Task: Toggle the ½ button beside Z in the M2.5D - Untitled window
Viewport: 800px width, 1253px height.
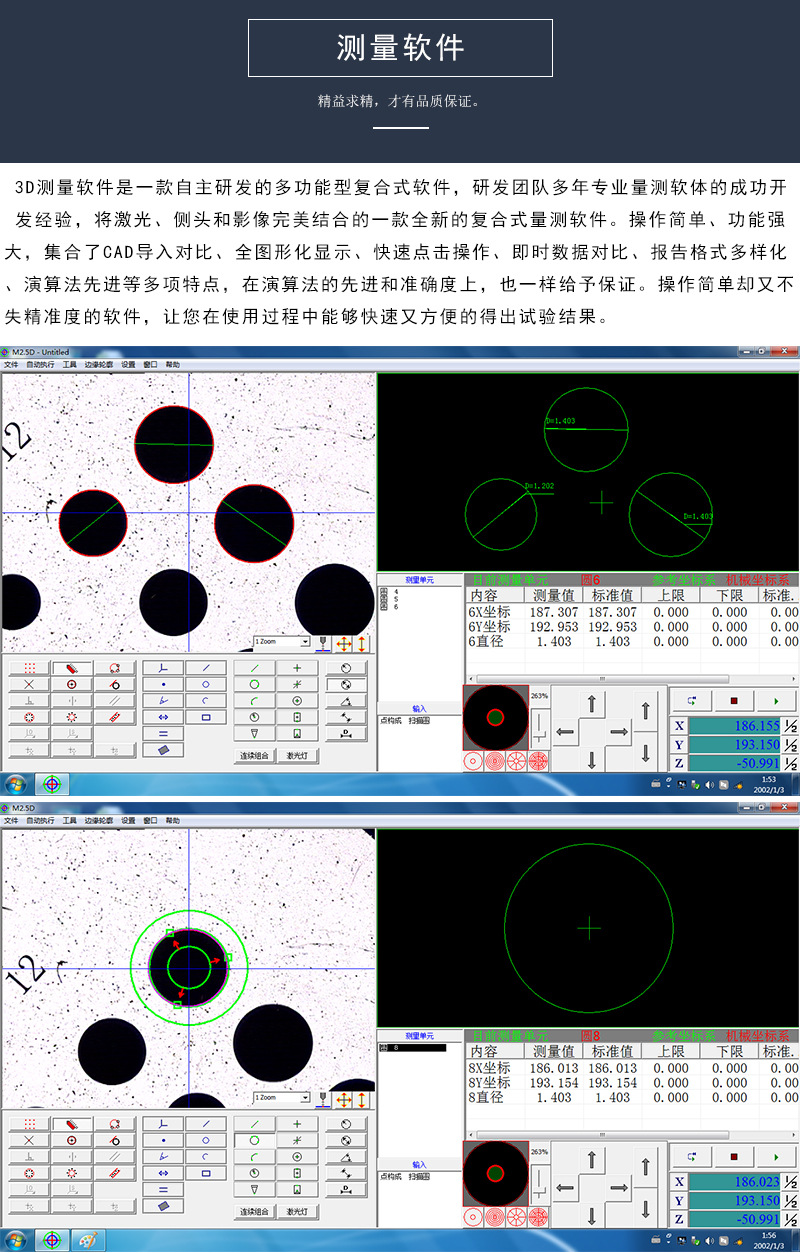Action: [790, 764]
